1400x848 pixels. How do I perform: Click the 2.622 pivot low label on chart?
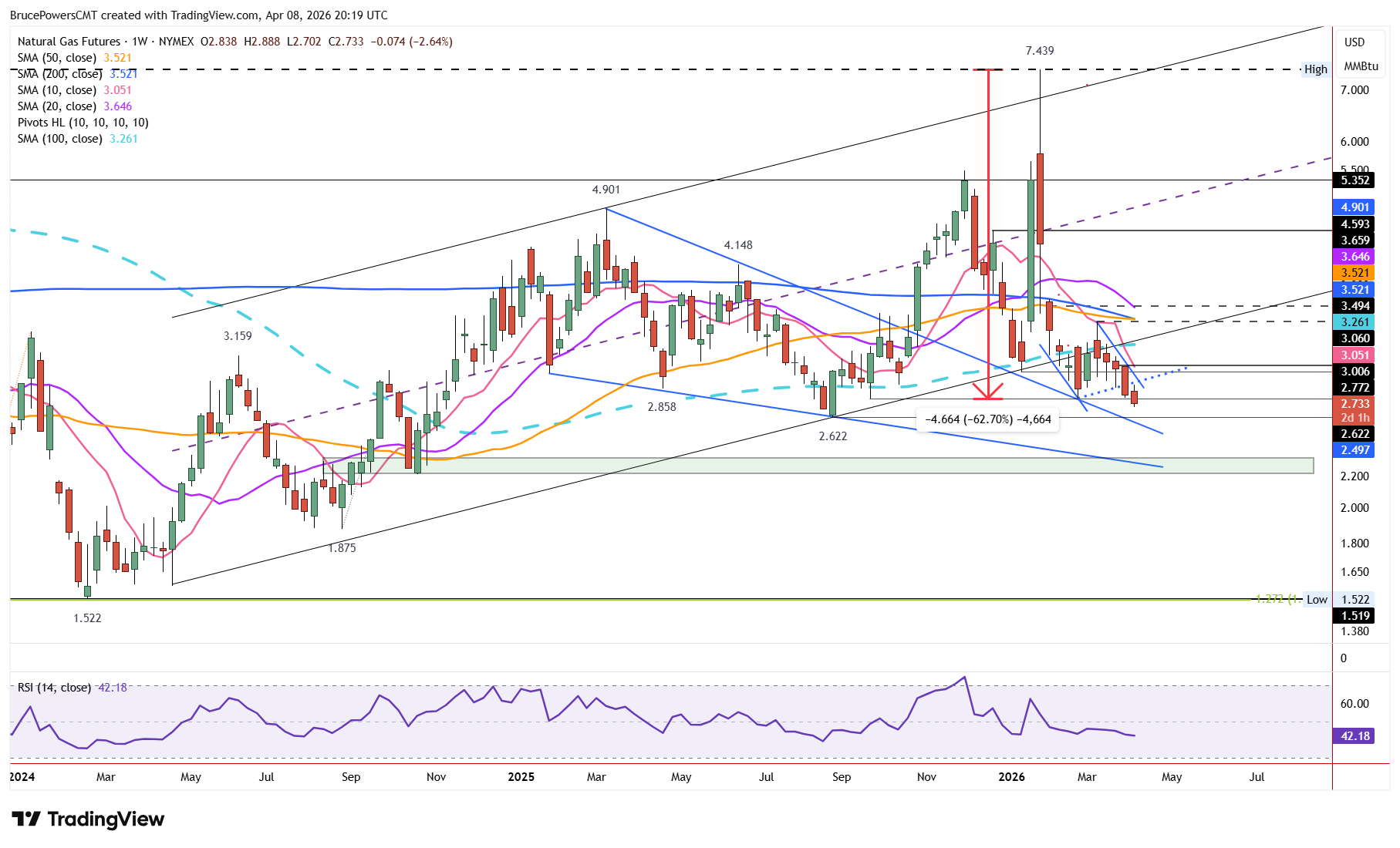[833, 436]
